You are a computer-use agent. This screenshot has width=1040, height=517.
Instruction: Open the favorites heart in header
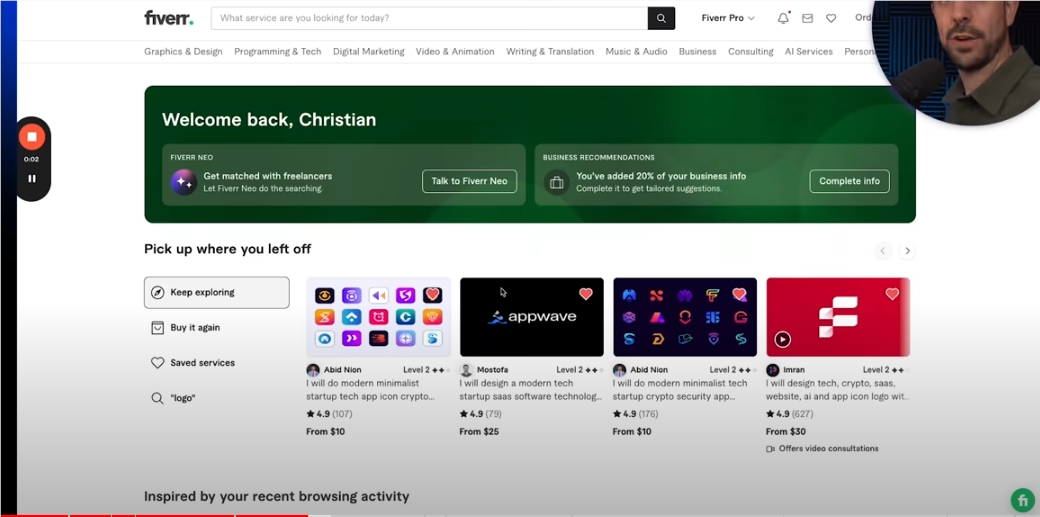(x=831, y=18)
